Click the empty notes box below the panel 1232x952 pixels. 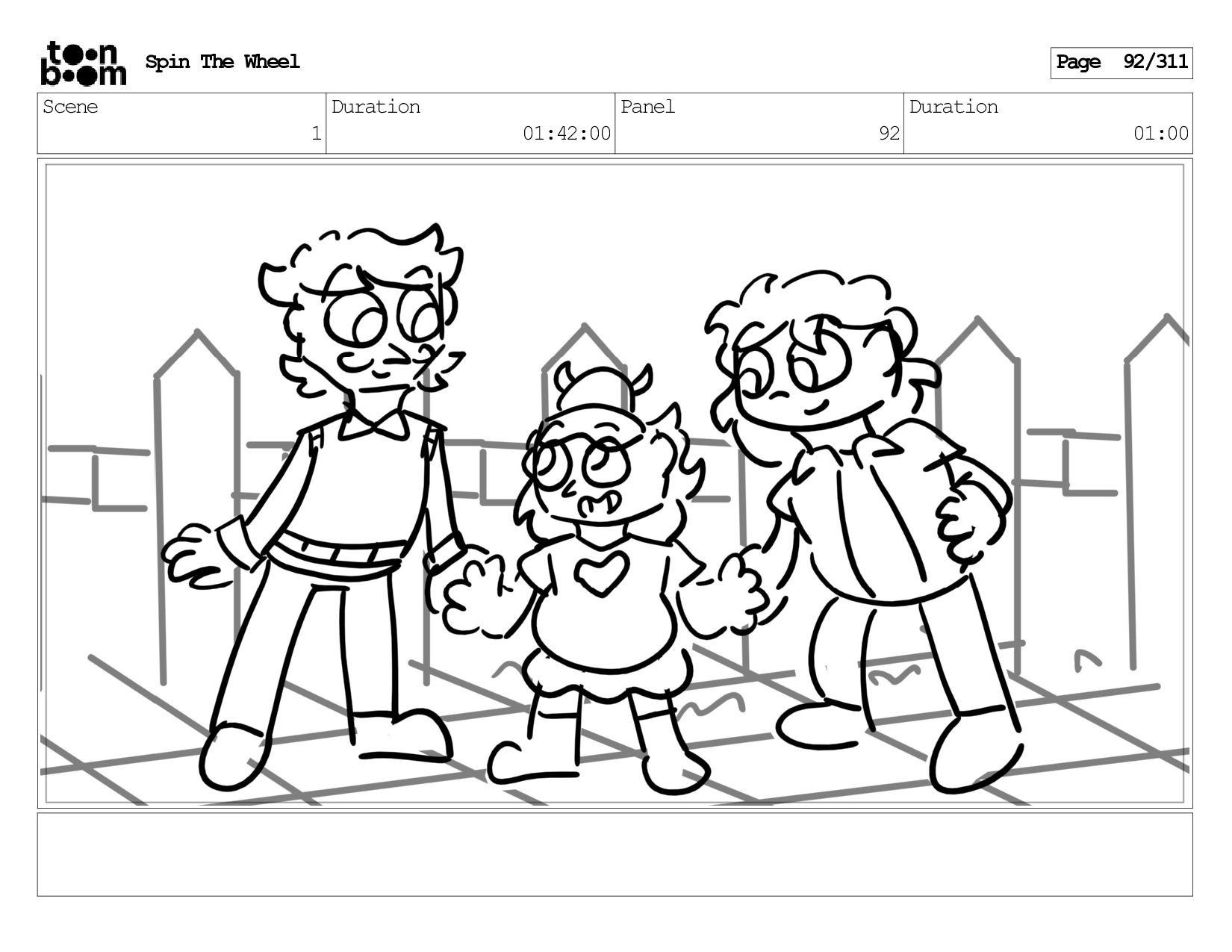[615, 854]
